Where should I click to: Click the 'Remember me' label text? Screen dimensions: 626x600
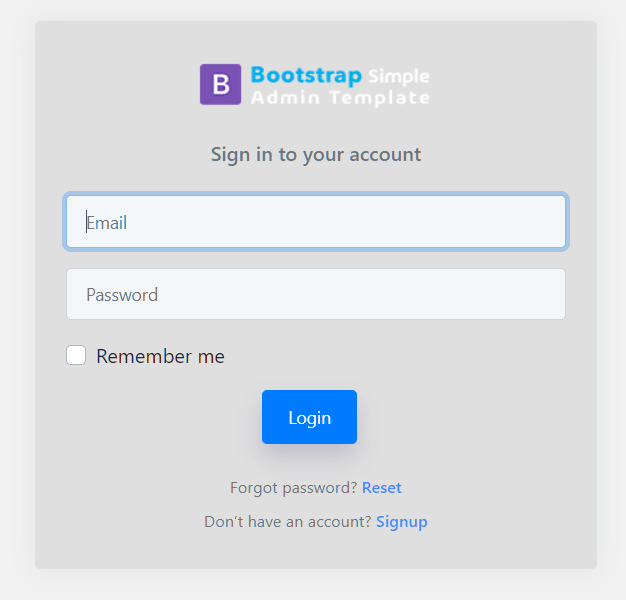[160, 356]
